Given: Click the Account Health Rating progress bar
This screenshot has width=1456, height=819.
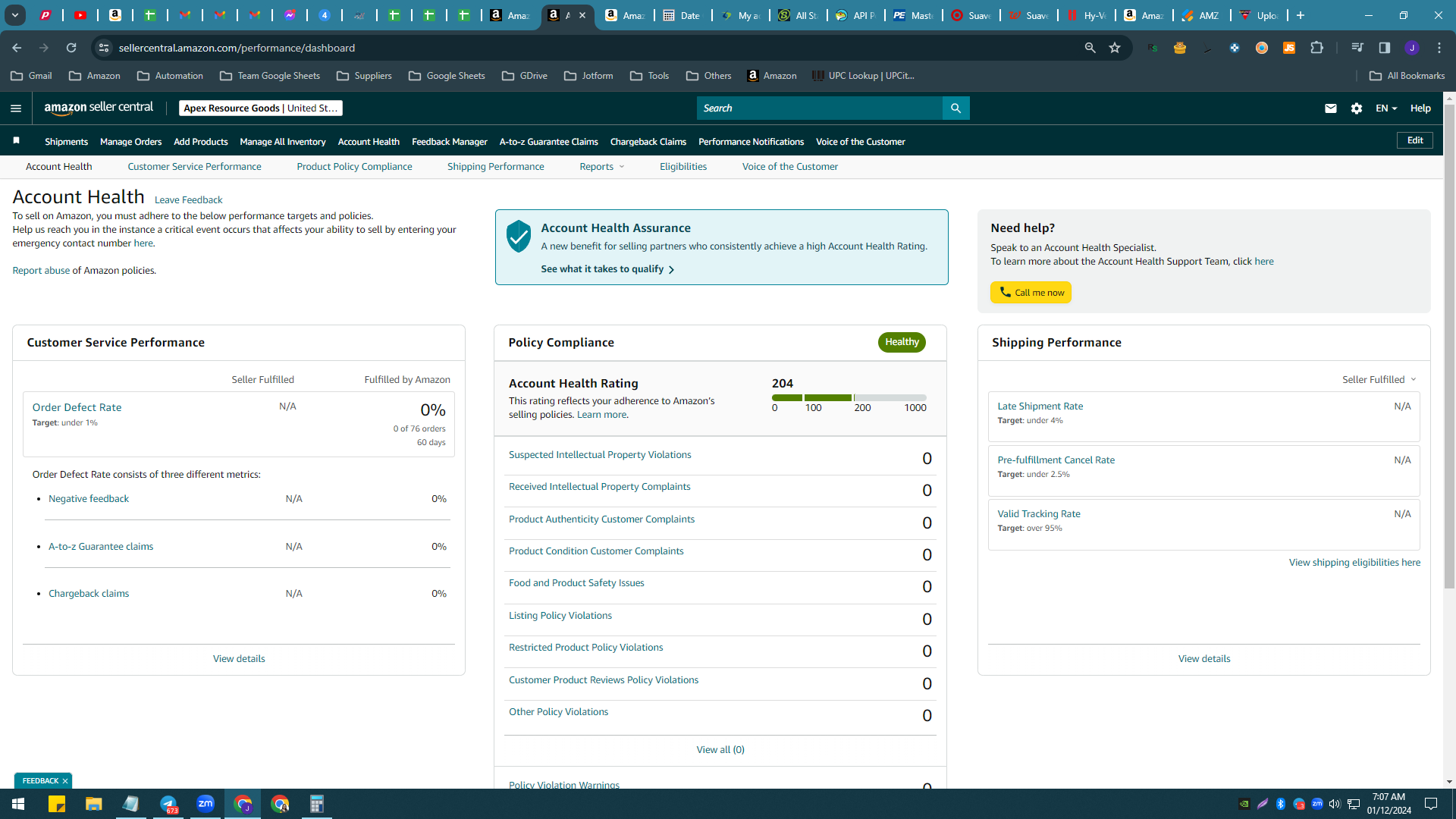Looking at the screenshot, I should (x=849, y=397).
